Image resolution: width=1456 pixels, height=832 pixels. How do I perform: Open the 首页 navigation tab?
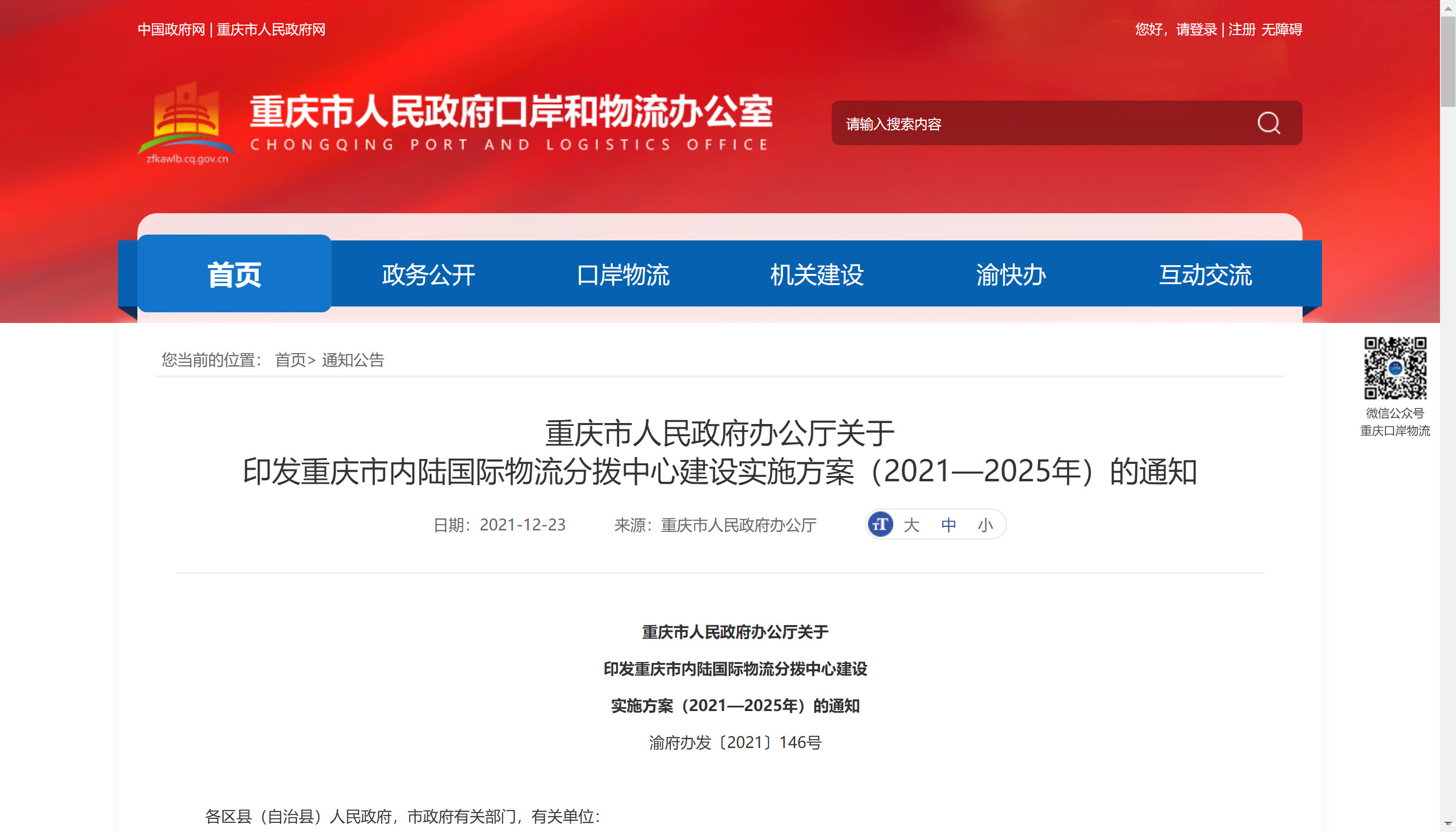click(x=234, y=274)
